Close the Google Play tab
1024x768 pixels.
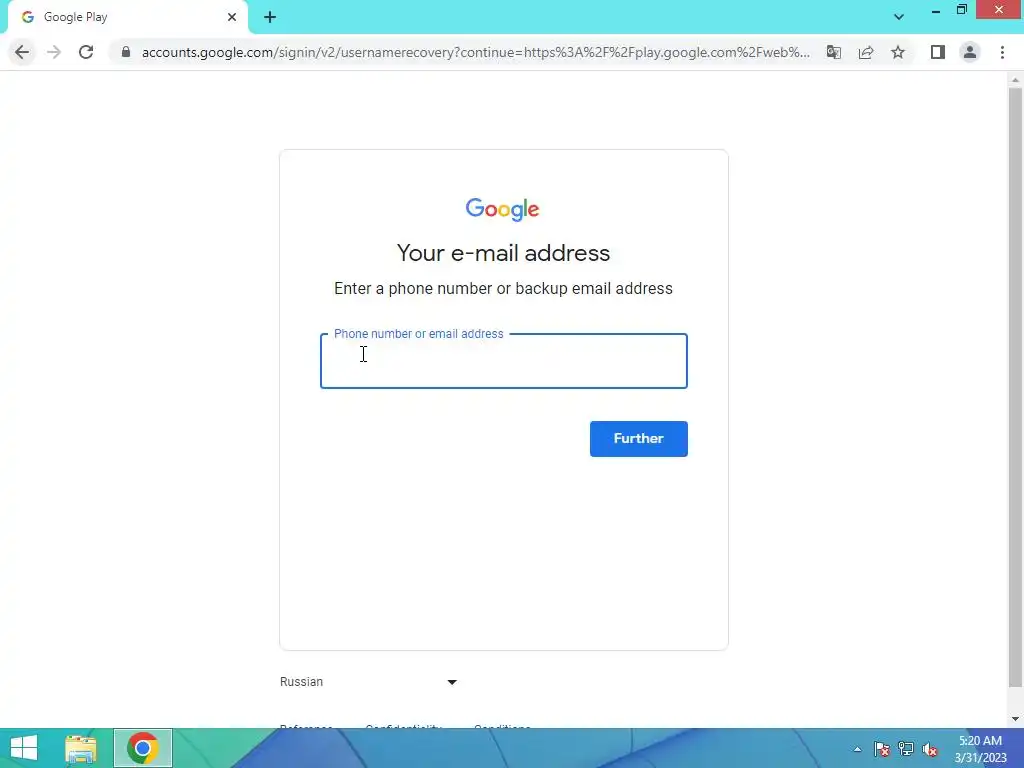tap(232, 17)
